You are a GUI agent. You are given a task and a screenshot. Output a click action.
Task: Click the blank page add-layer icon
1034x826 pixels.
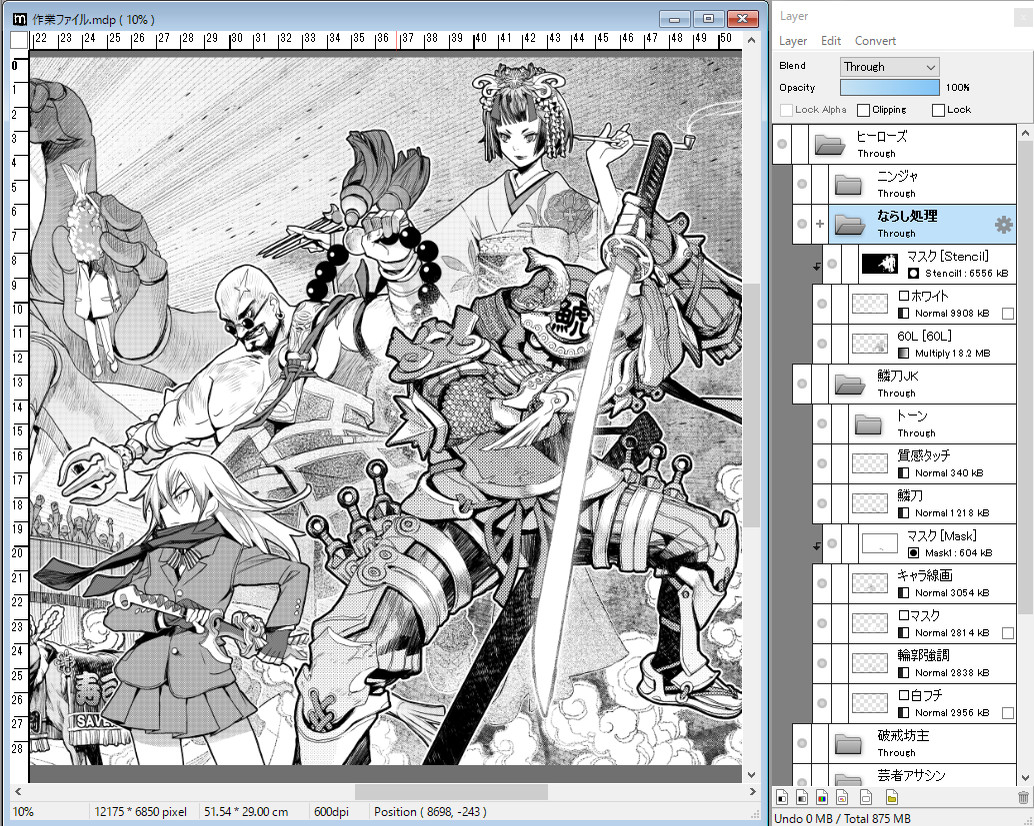pos(866,796)
